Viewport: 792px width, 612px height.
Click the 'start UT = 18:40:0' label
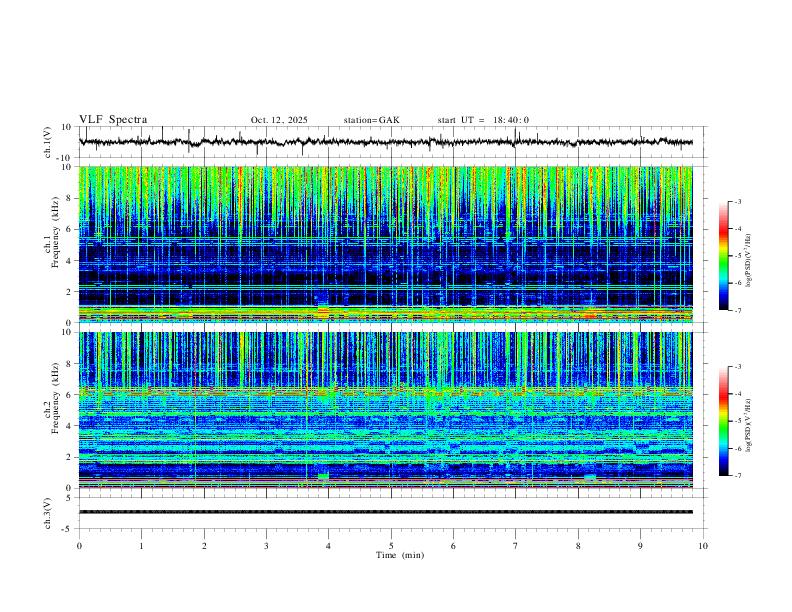[x=483, y=120]
